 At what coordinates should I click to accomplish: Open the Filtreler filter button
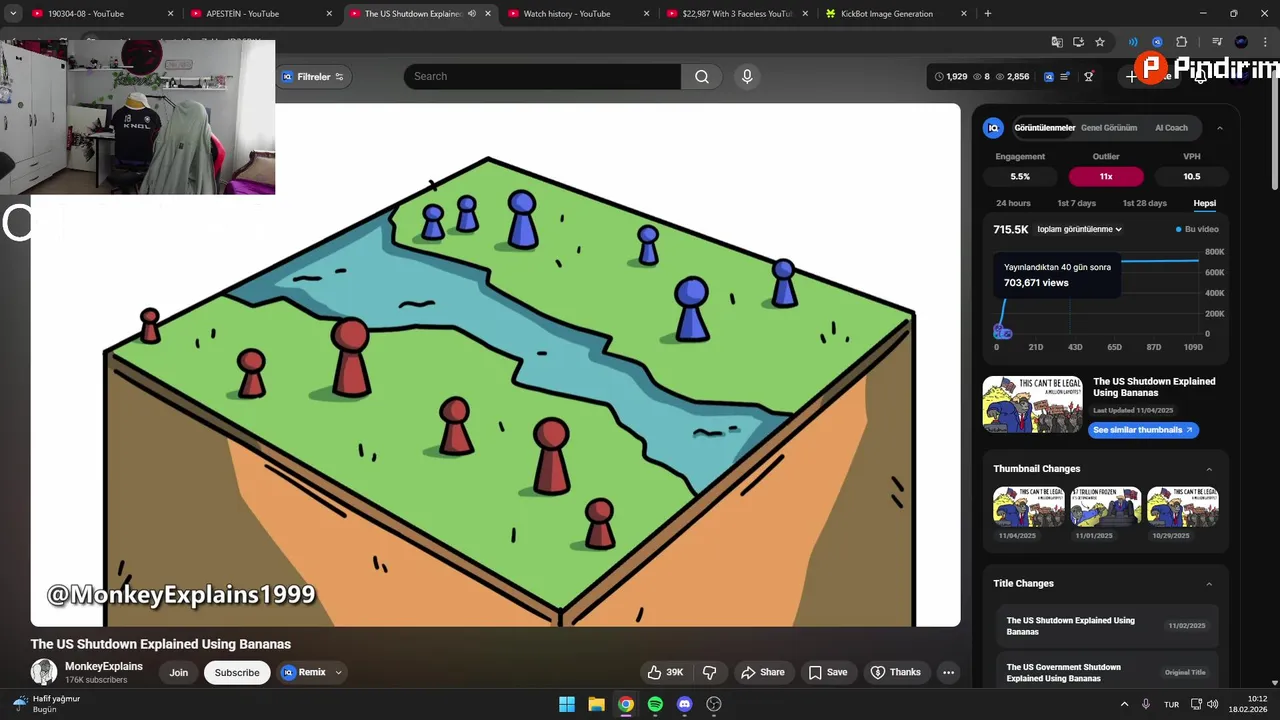coord(313,77)
